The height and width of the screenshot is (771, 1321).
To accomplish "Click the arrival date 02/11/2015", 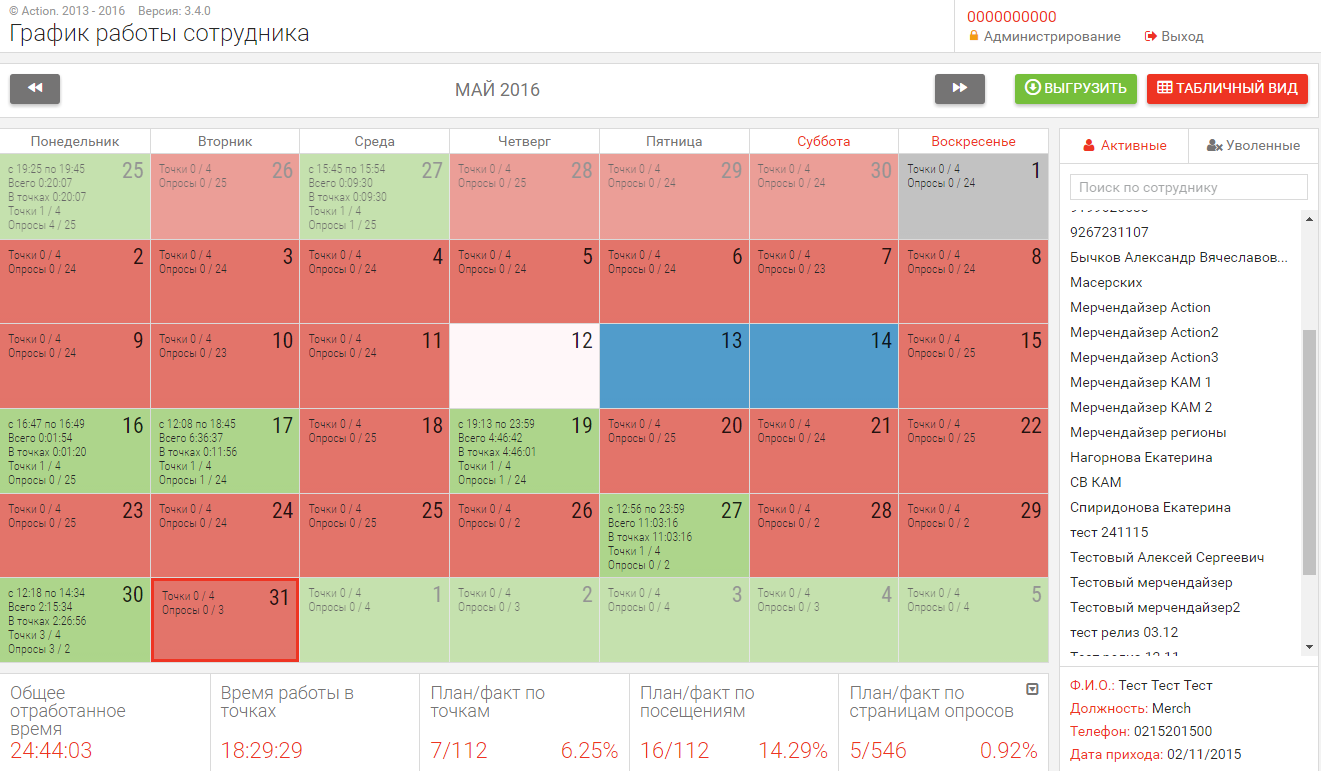I will [x=1204, y=754].
